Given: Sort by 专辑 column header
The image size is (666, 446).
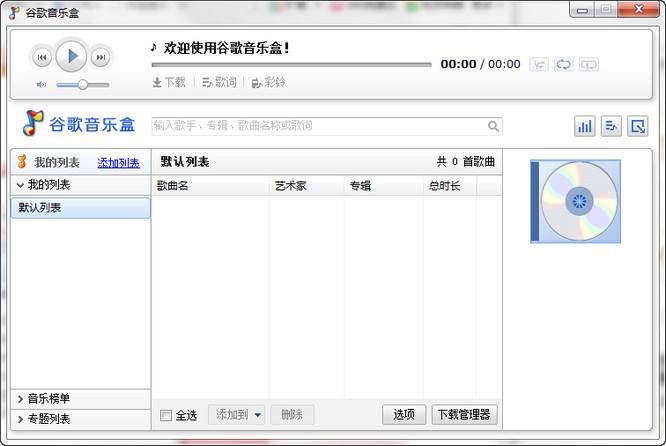Looking at the screenshot, I should point(384,186).
